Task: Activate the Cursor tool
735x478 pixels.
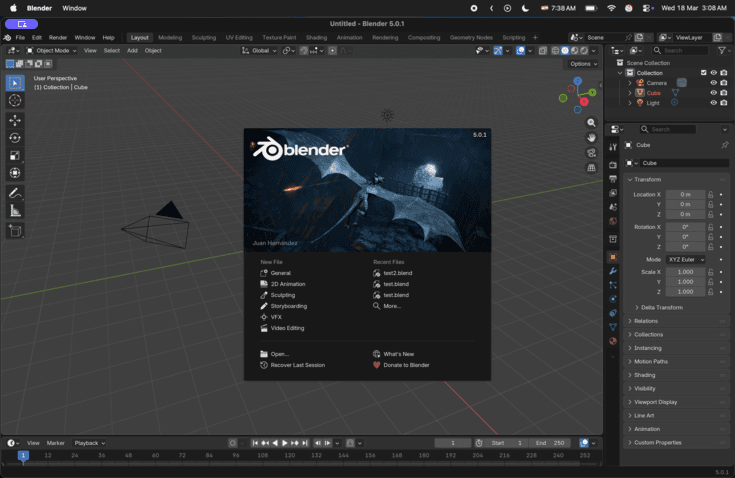Action: 15,100
